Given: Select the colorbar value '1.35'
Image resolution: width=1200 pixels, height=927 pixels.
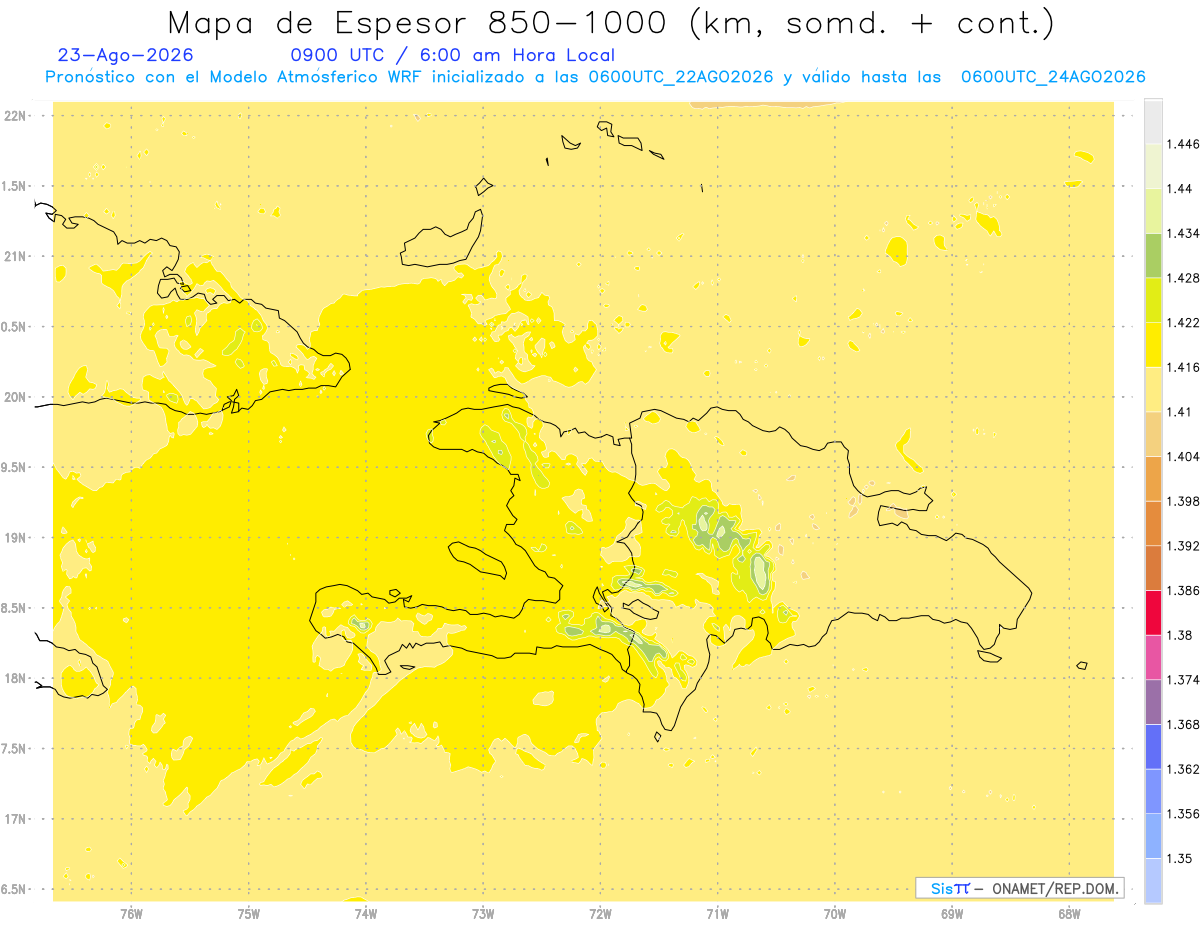Looking at the screenshot, I should click(1179, 858).
